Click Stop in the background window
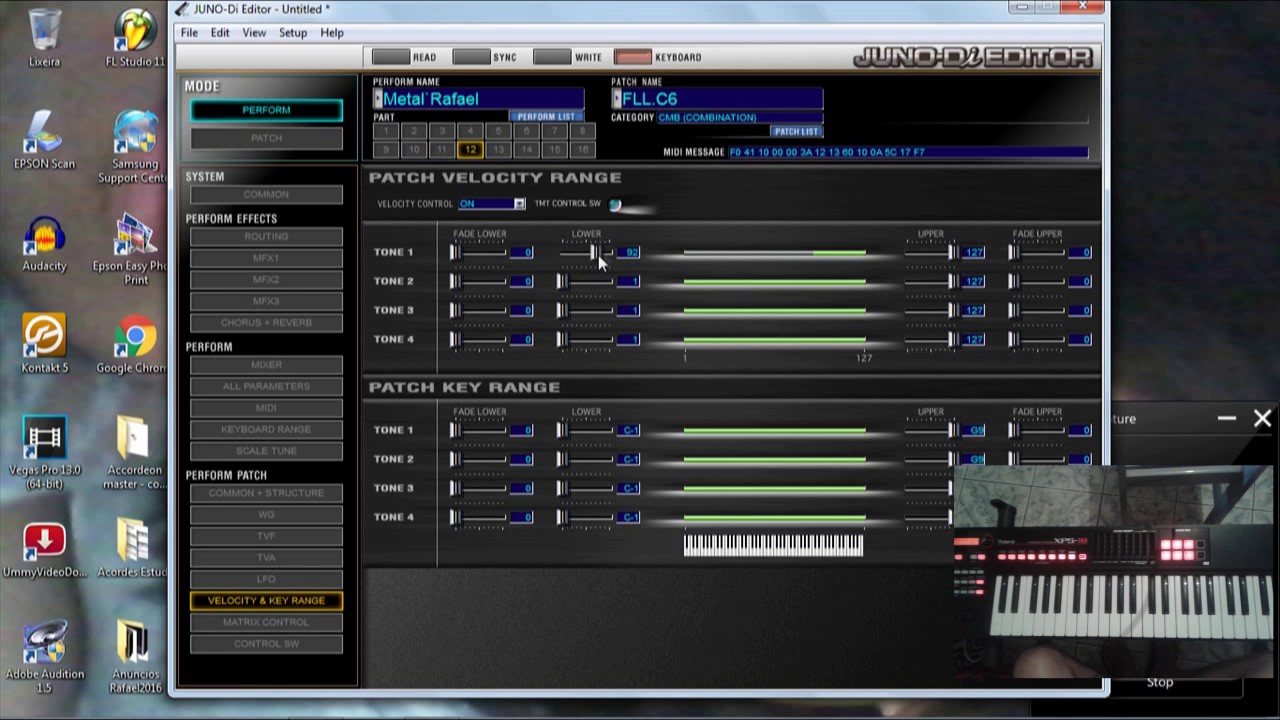This screenshot has height=720, width=1280. 1160,682
